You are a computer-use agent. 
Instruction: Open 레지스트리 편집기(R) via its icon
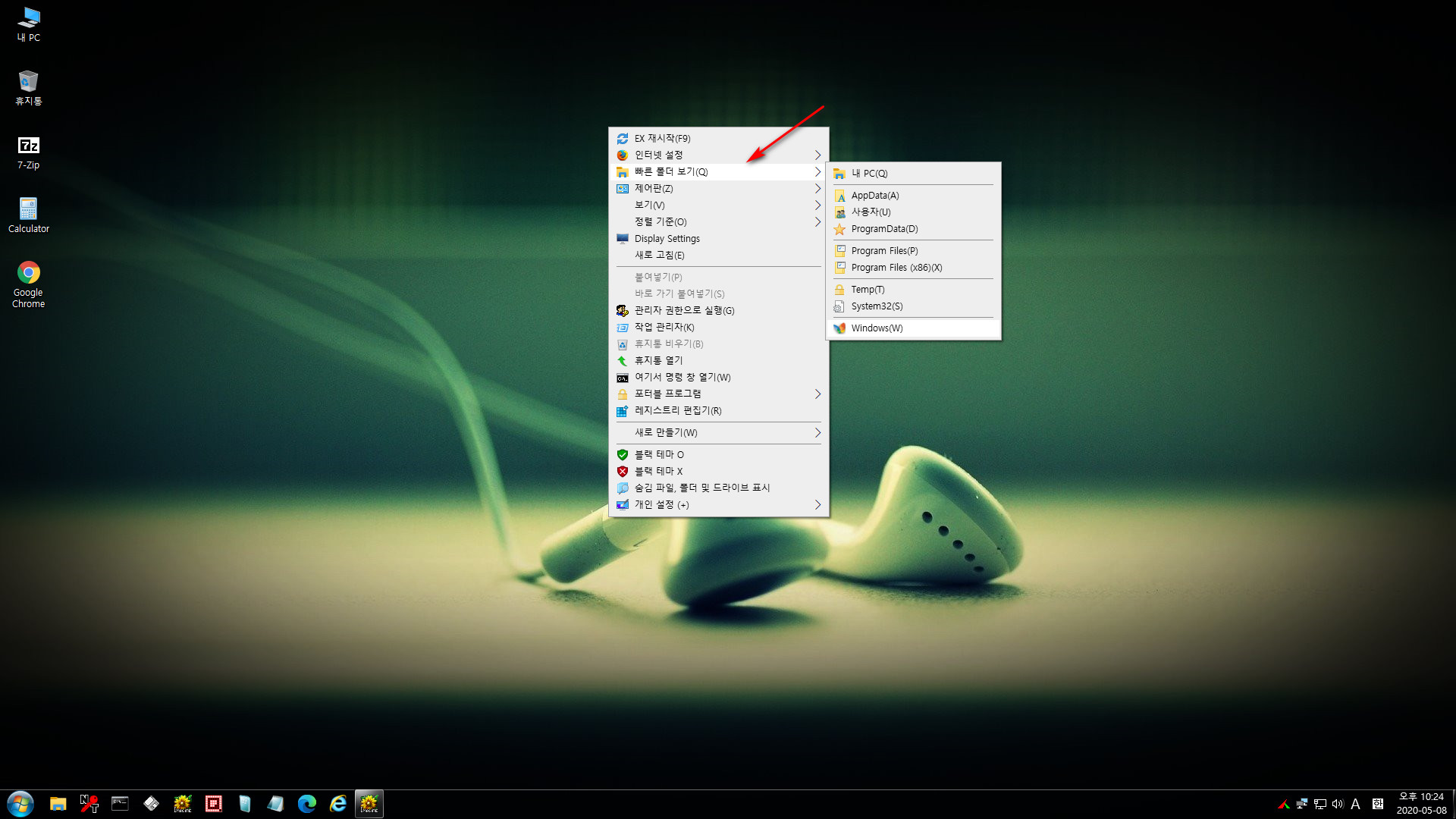[622, 411]
